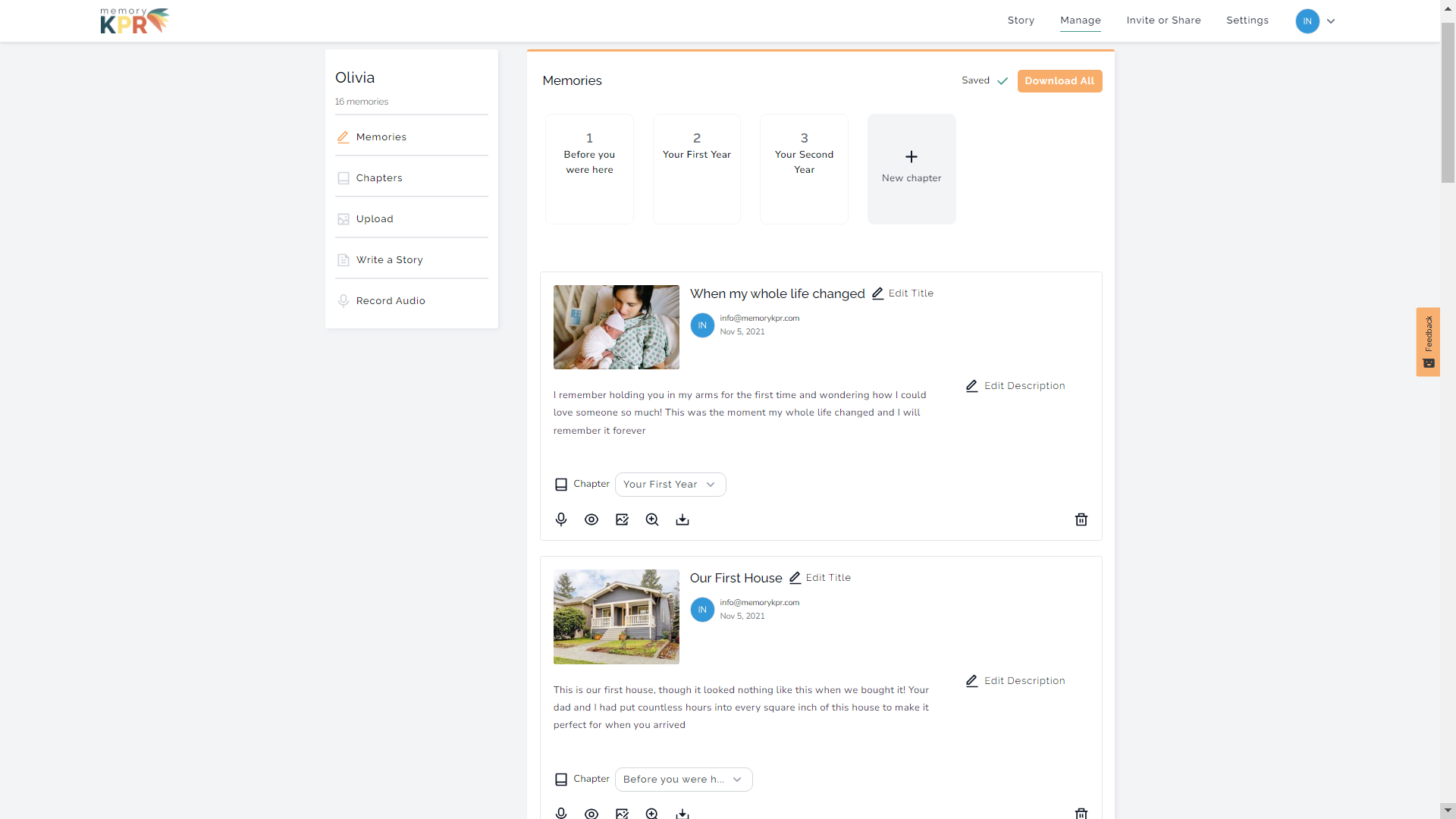Edit Title of When my whole life changed
Viewport: 1456px width, 819px height.
[902, 293]
